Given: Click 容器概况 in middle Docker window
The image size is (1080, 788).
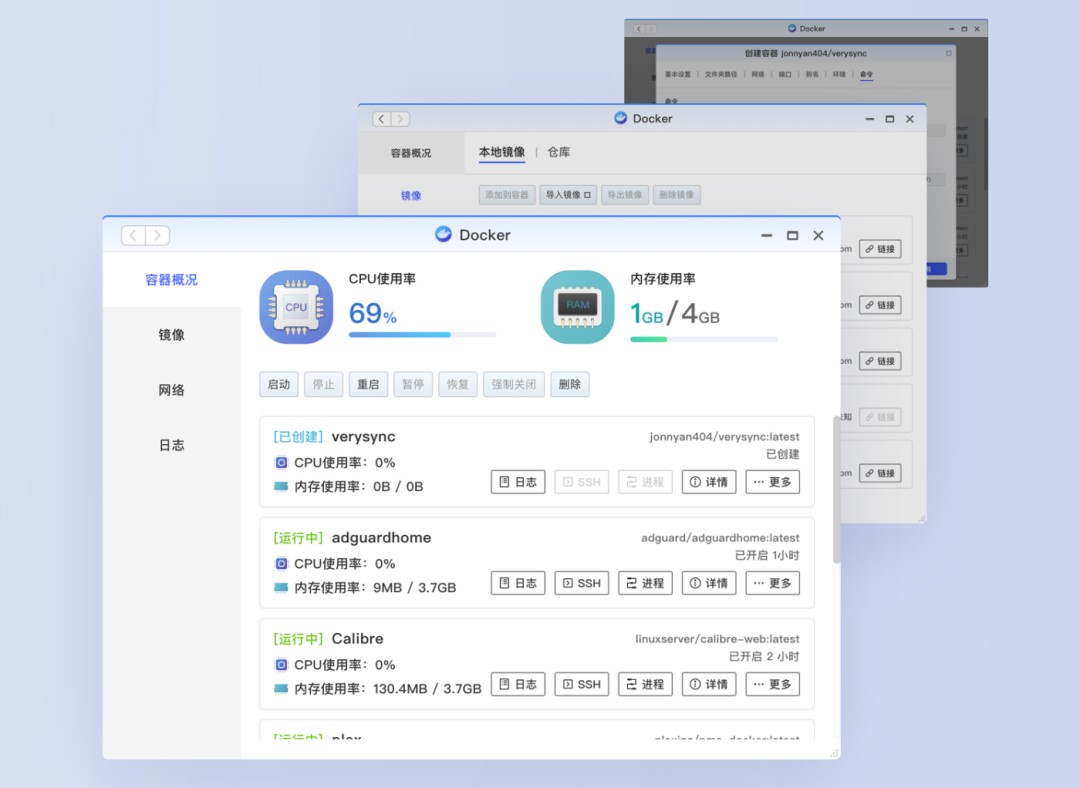Looking at the screenshot, I should (x=411, y=153).
